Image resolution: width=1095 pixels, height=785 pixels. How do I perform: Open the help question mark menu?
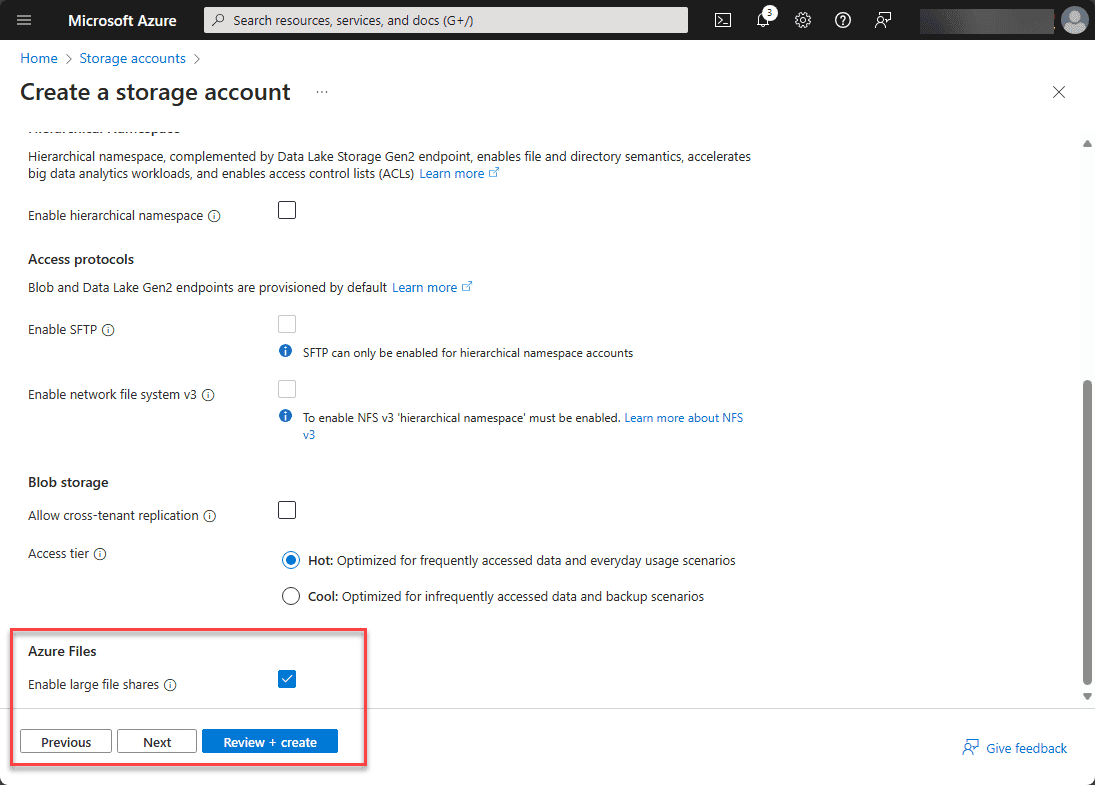click(843, 20)
